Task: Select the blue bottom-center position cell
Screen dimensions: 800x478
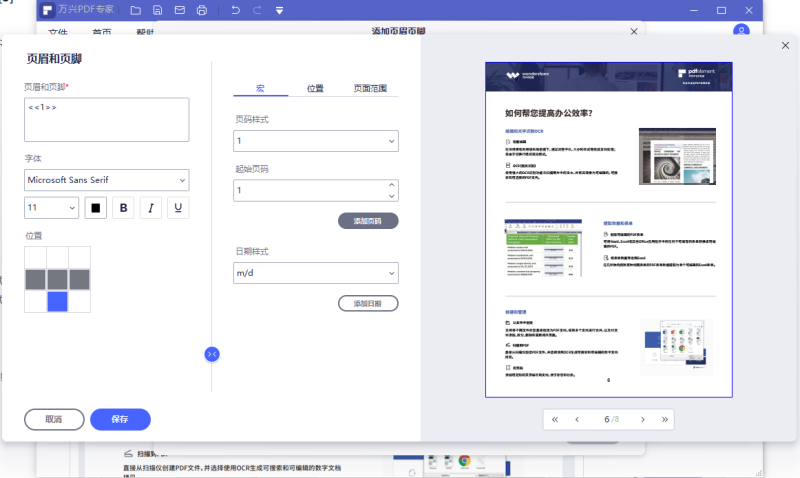Action: (x=57, y=301)
